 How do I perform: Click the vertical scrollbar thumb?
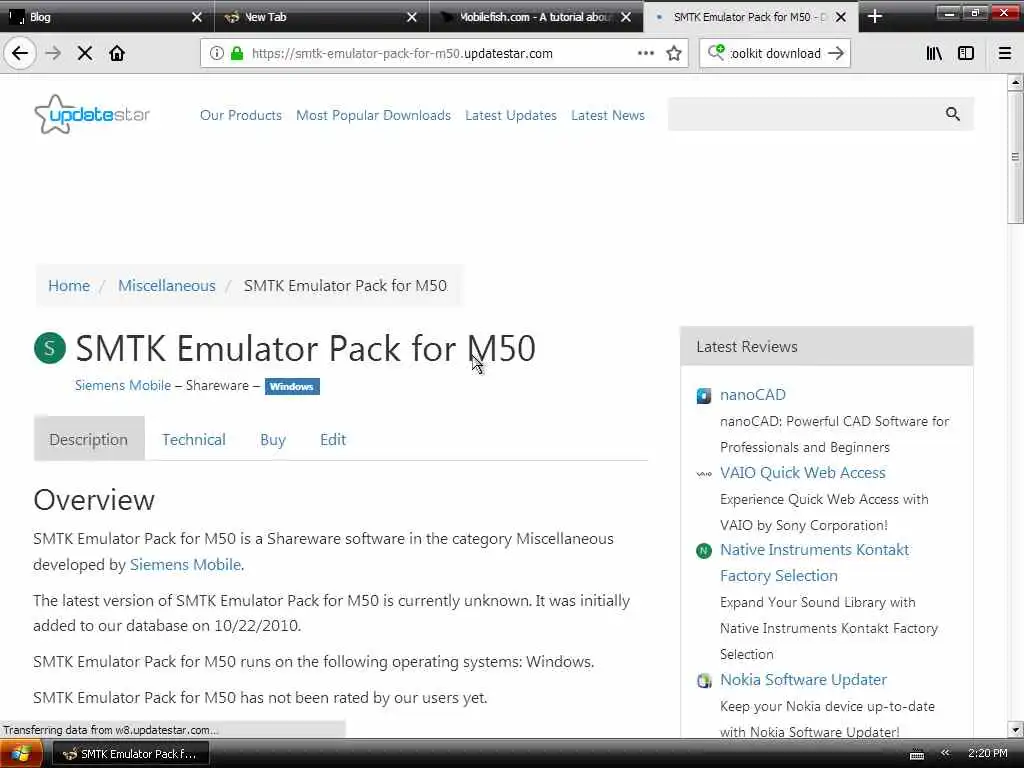tap(1015, 157)
